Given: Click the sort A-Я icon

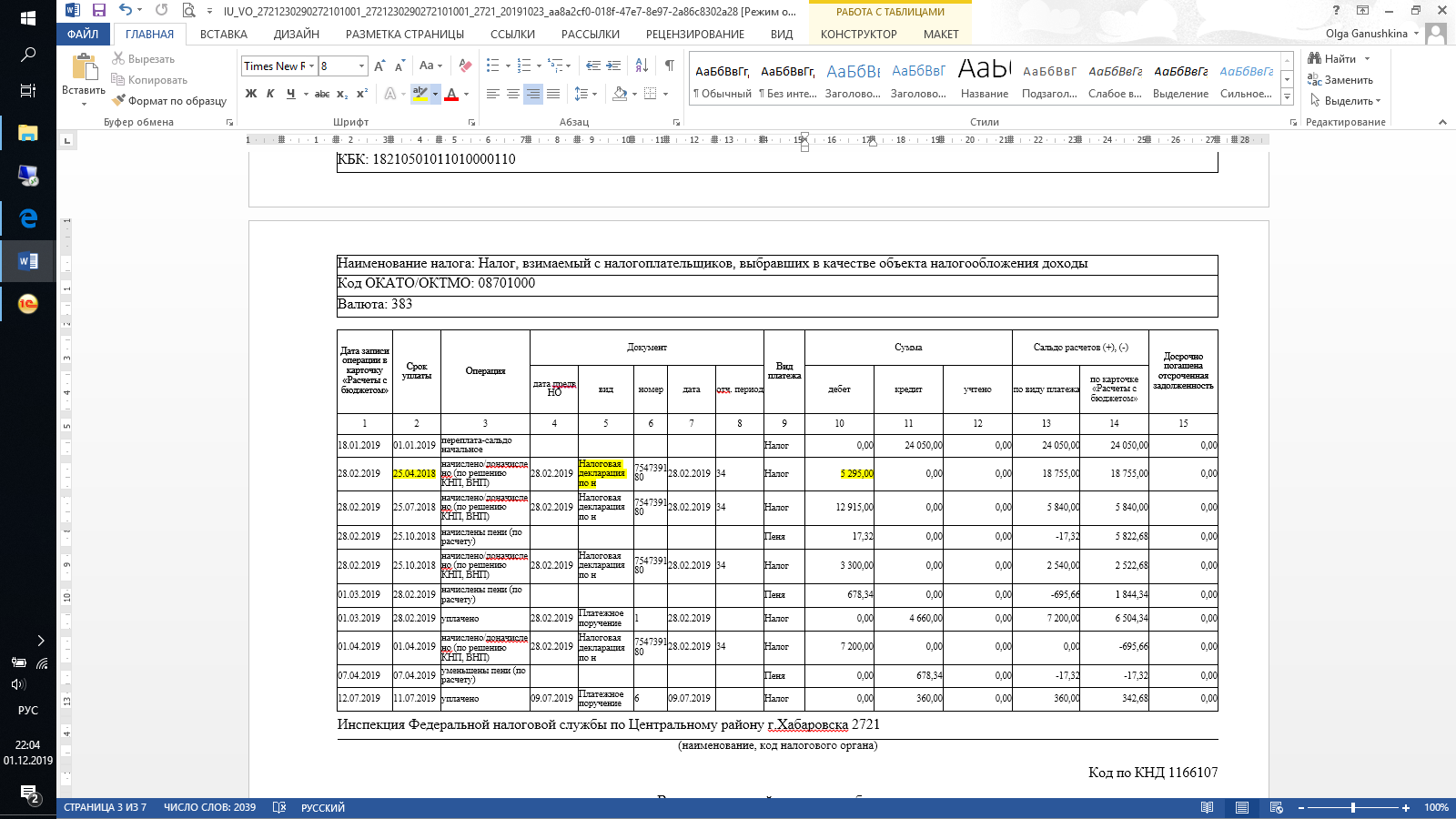Looking at the screenshot, I should (x=642, y=66).
